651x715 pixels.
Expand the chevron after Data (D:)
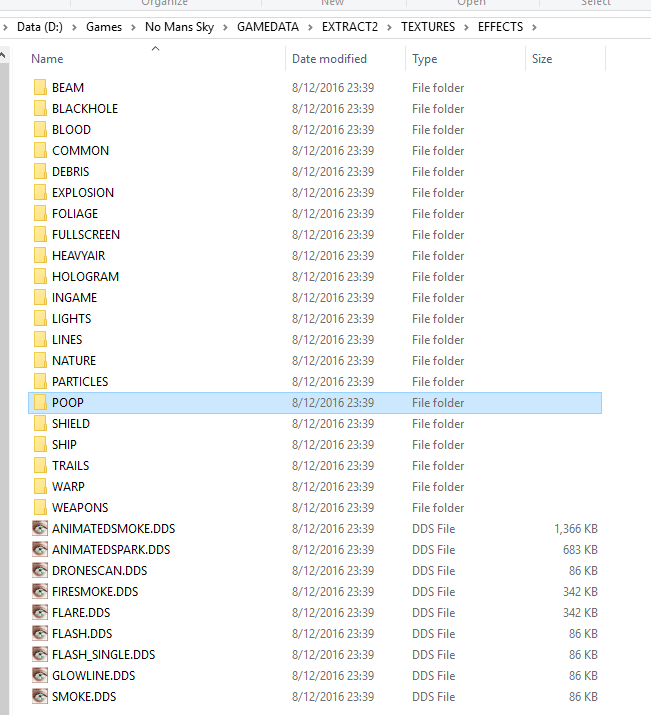click(74, 27)
